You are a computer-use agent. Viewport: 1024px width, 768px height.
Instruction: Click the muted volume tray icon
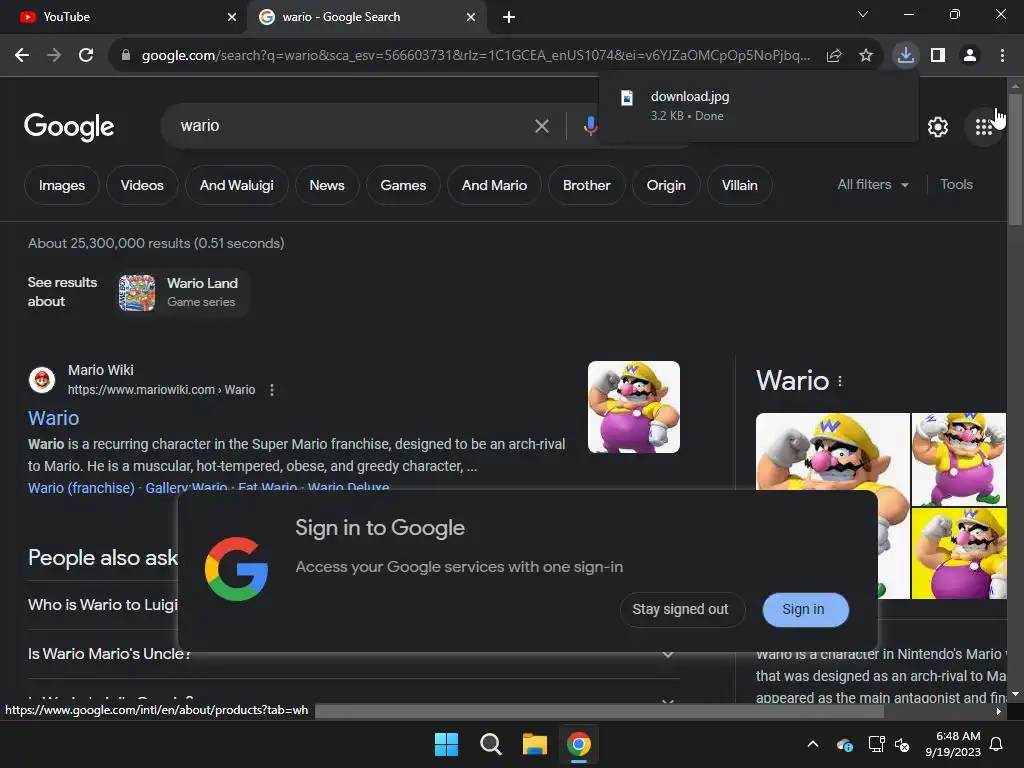[x=903, y=744]
